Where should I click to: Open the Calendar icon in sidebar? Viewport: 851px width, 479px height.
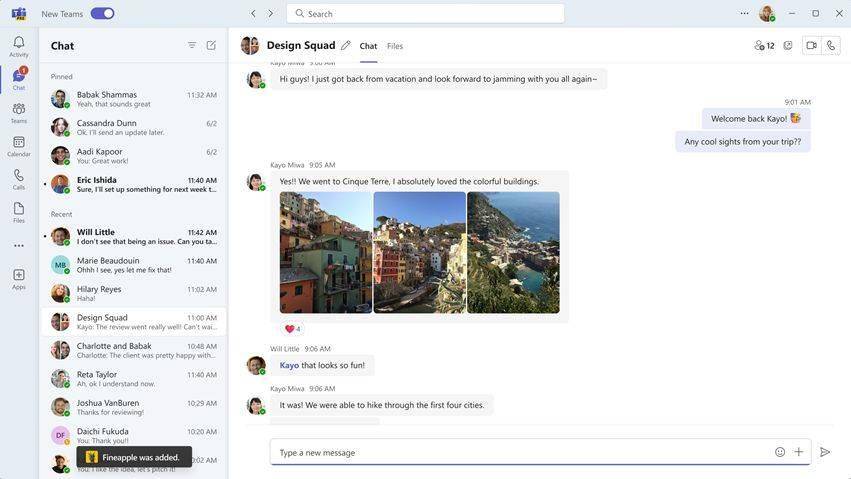[18, 146]
